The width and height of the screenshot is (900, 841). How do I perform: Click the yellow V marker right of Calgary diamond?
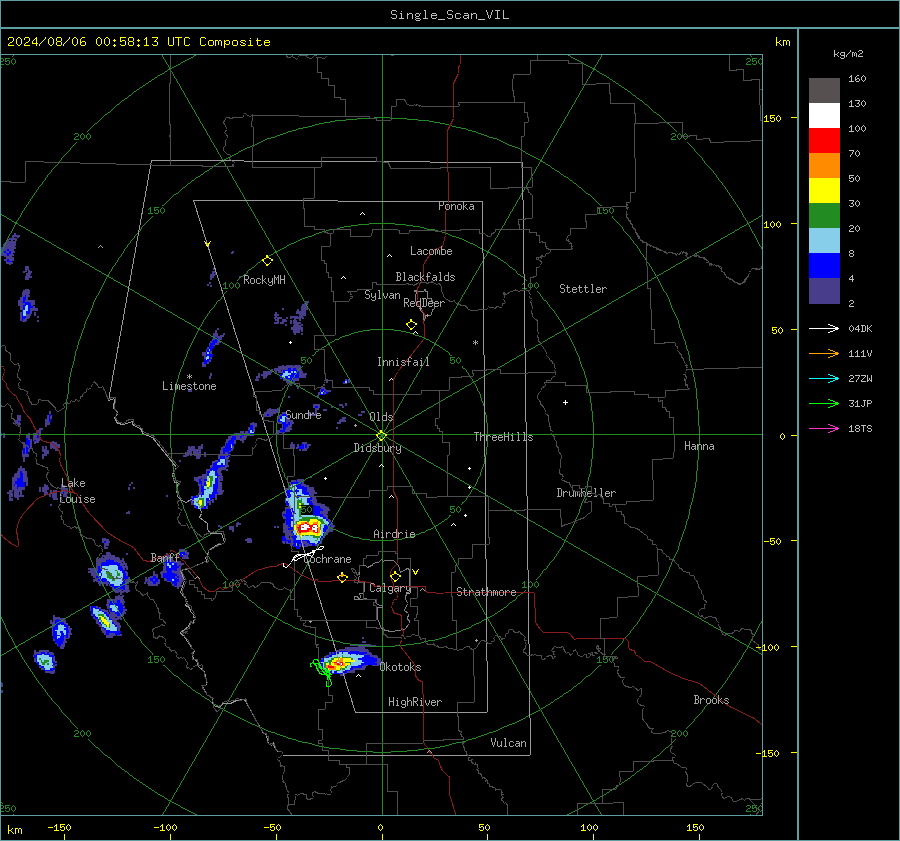pyautogui.click(x=416, y=572)
